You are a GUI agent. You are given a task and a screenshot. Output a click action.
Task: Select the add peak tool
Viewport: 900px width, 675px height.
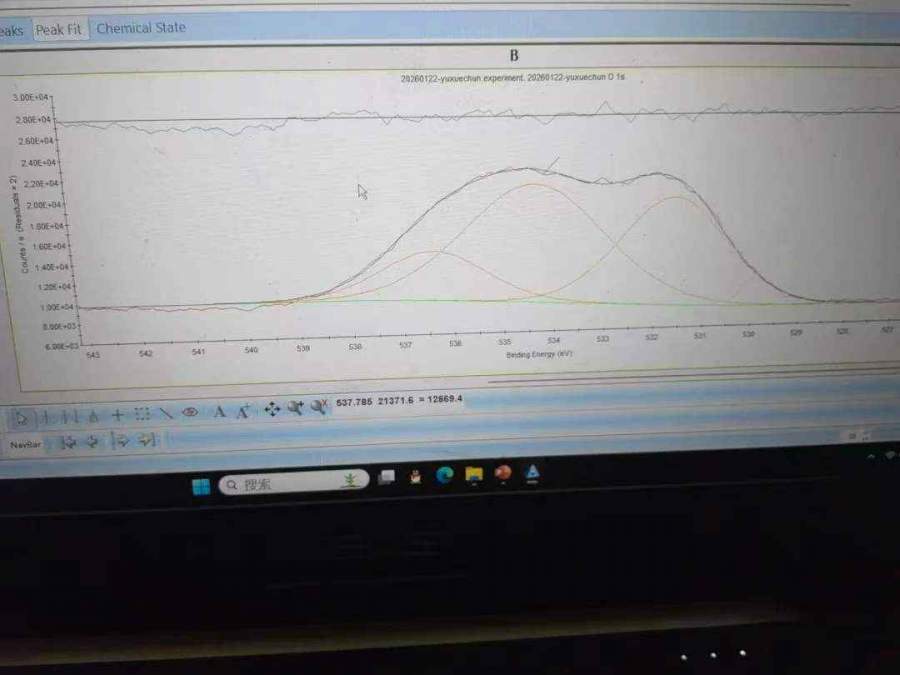pos(94,416)
